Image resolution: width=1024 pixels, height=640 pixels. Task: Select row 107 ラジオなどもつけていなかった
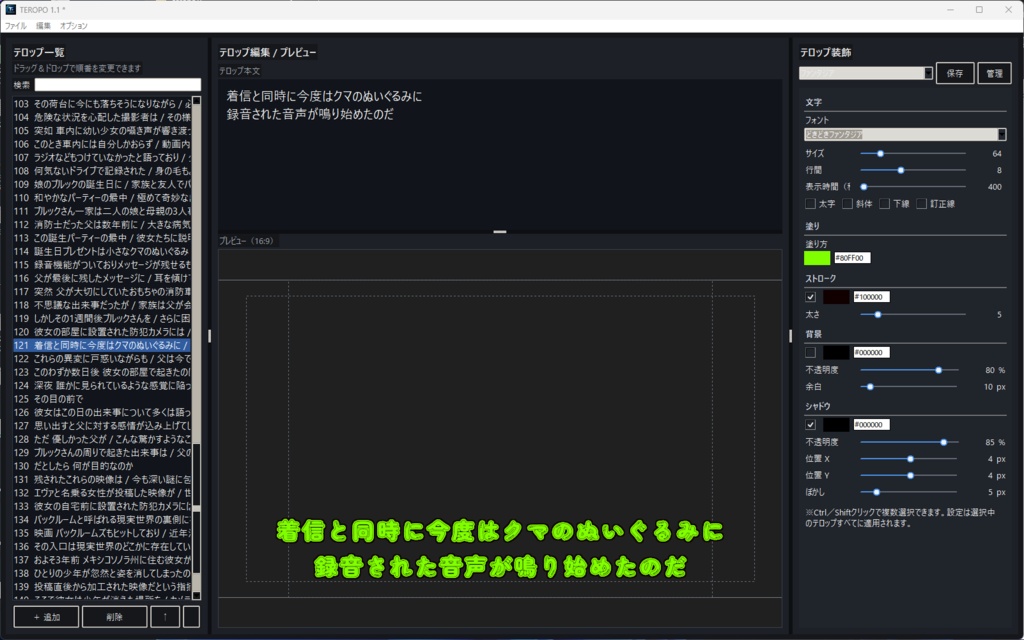pyautogui.click(x=103, y=157)
